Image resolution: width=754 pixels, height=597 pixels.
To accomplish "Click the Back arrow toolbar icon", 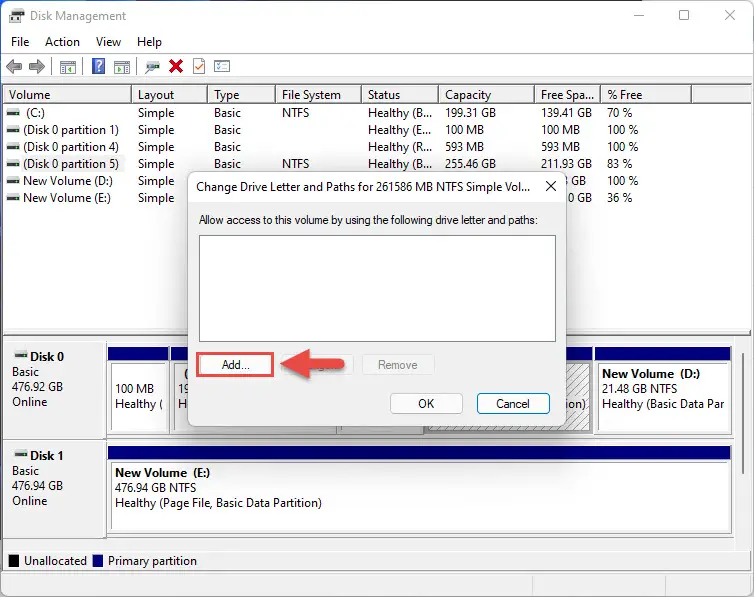I will pyautogui.click(x=14, y=66).
